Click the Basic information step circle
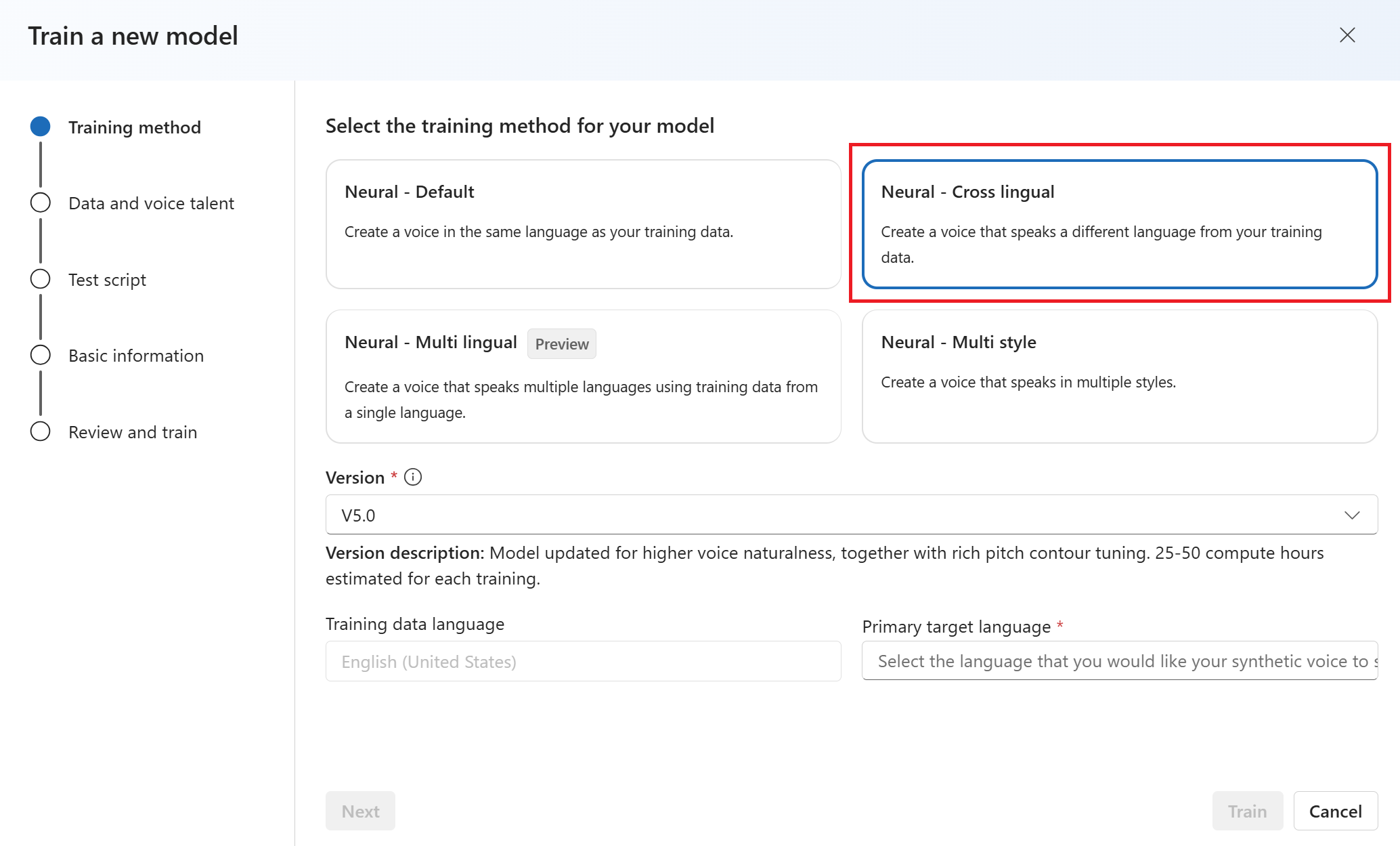1400x846 pixels. pos(41,355)
